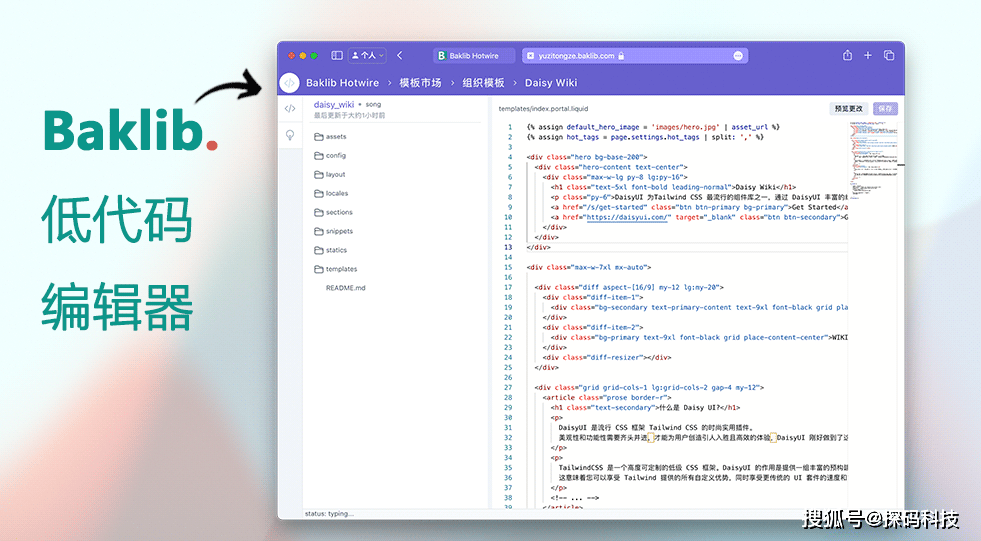Click the code minimap preview
This screenshot has height=541, width=981.
pyautogui.click(x=873, y=159)
